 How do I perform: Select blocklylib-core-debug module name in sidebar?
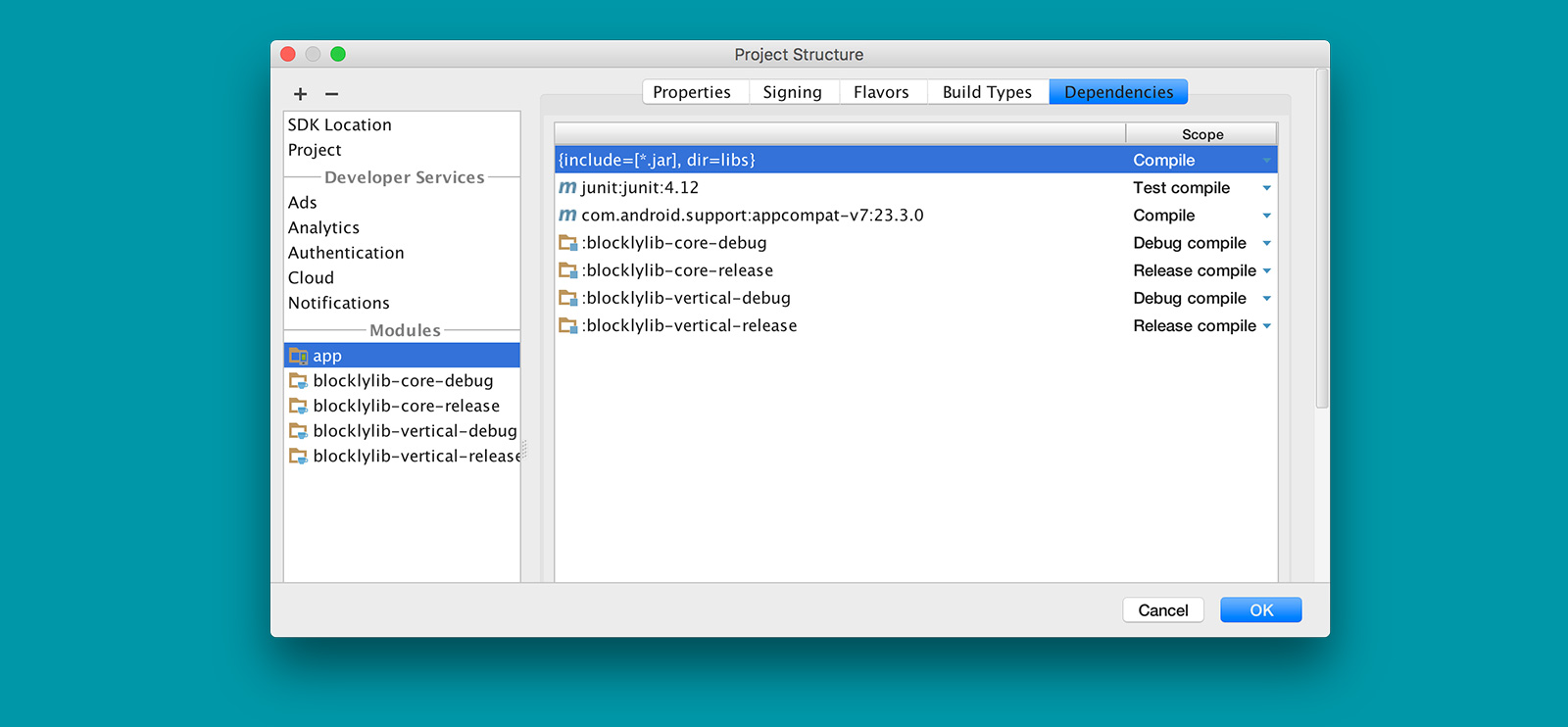tap(403, 381)
